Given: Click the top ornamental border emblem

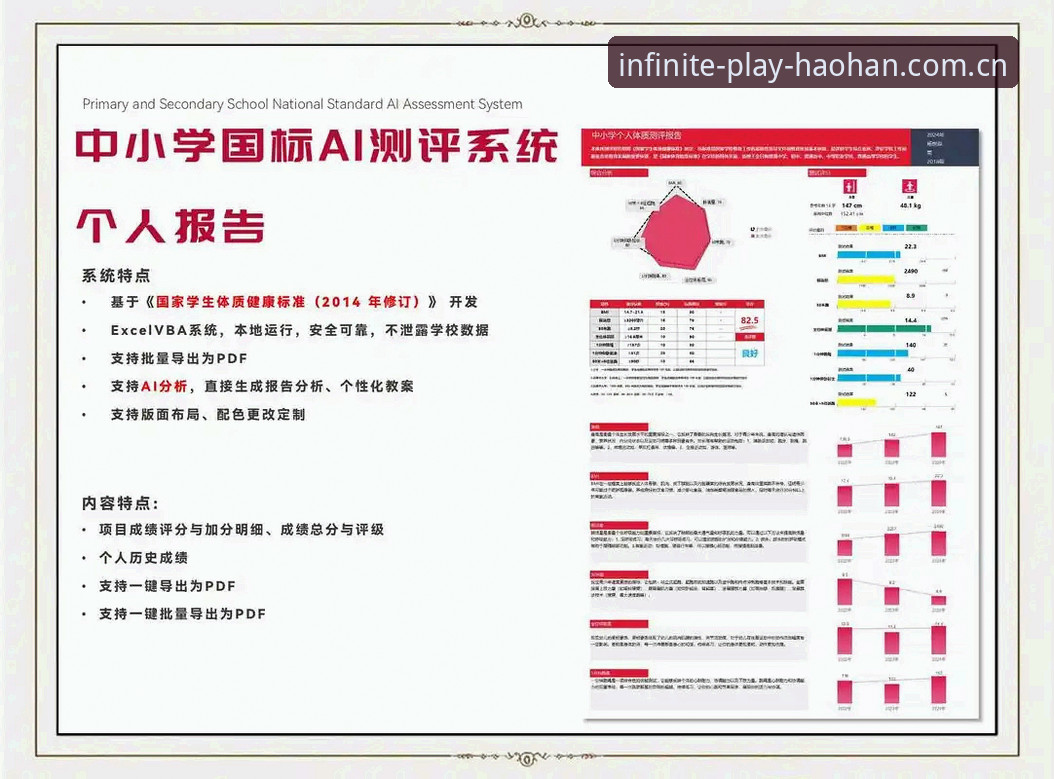Looking at the screenshot, I should click(527, 22).
